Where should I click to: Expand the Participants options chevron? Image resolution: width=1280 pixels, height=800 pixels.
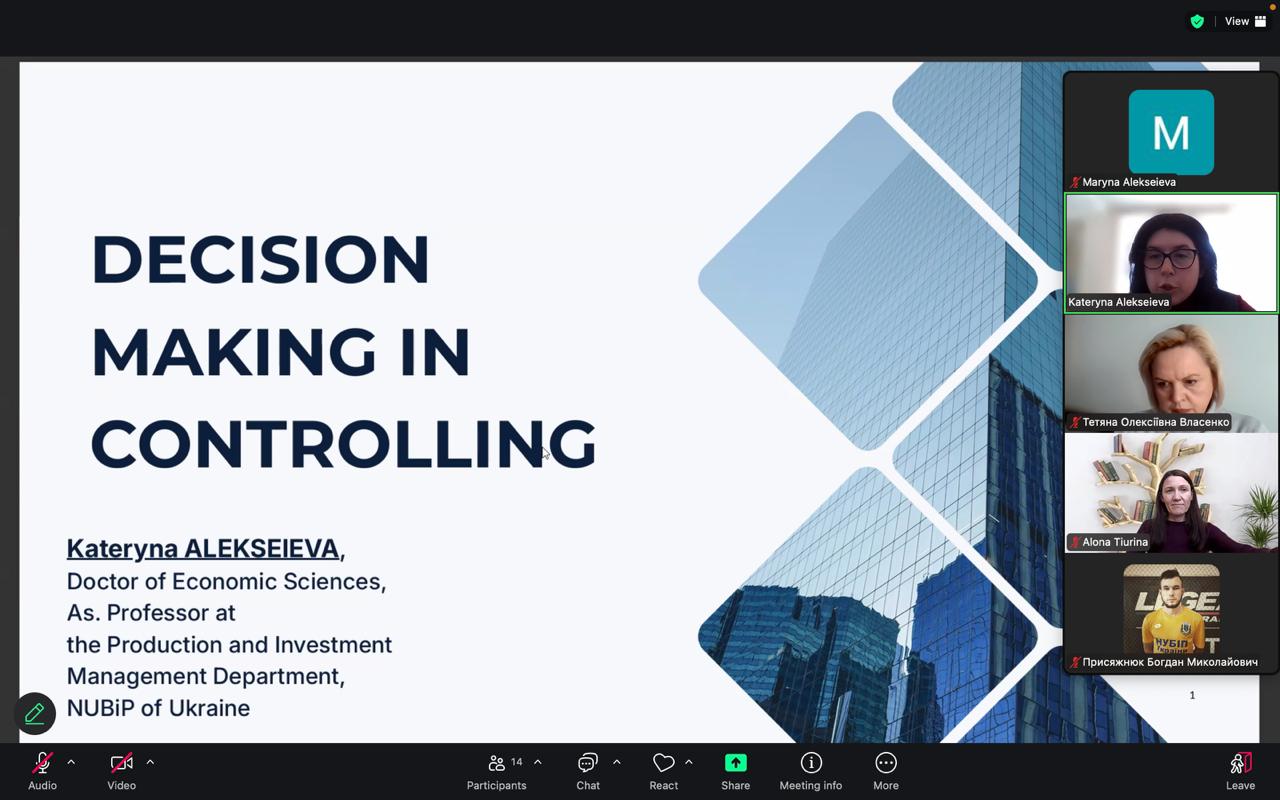point(538,762)
